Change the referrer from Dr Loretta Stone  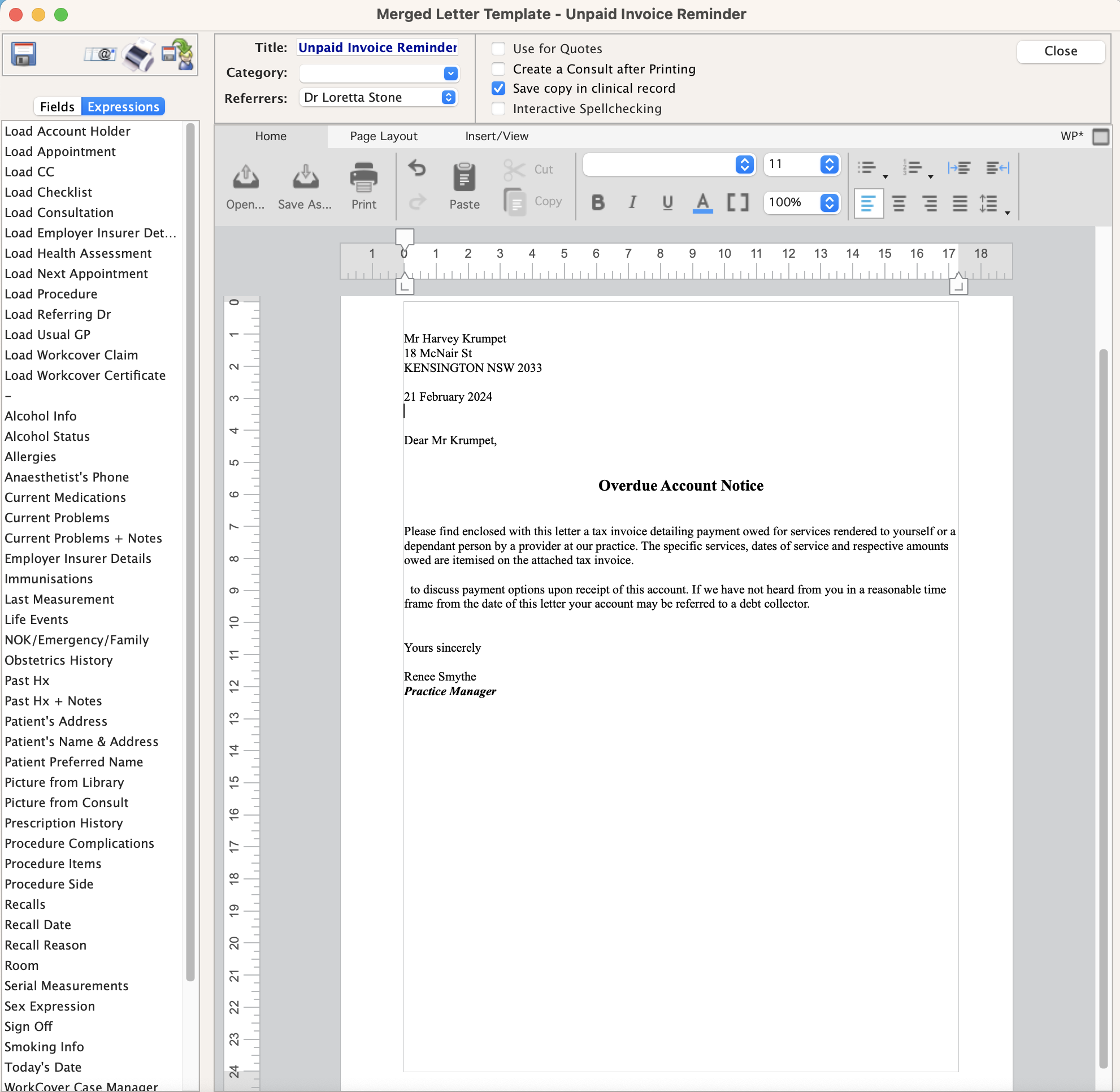point(449,97)
